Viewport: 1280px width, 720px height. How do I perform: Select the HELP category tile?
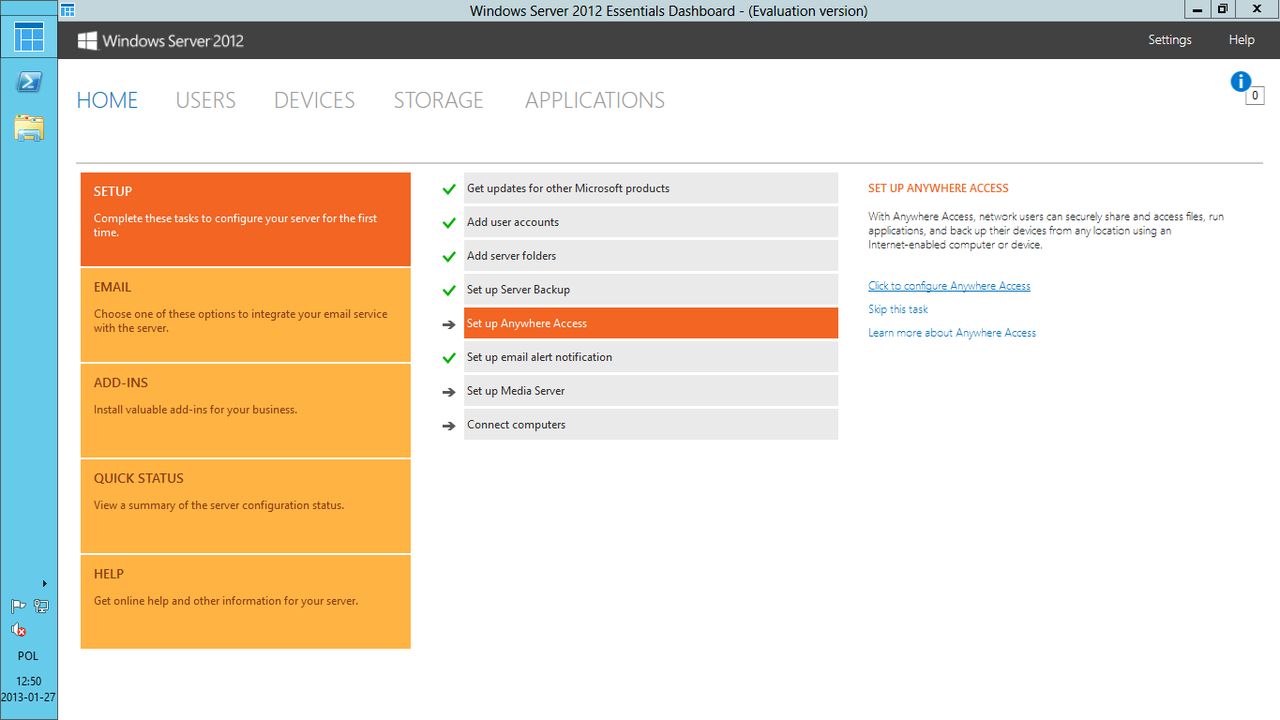(246, 602)
